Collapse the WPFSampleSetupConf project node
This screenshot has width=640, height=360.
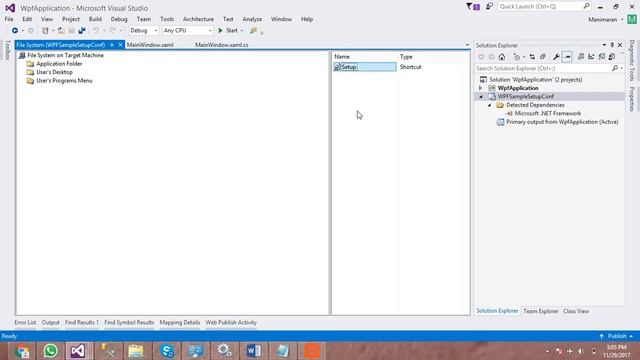pyautogui.click(x=481, y=97)
